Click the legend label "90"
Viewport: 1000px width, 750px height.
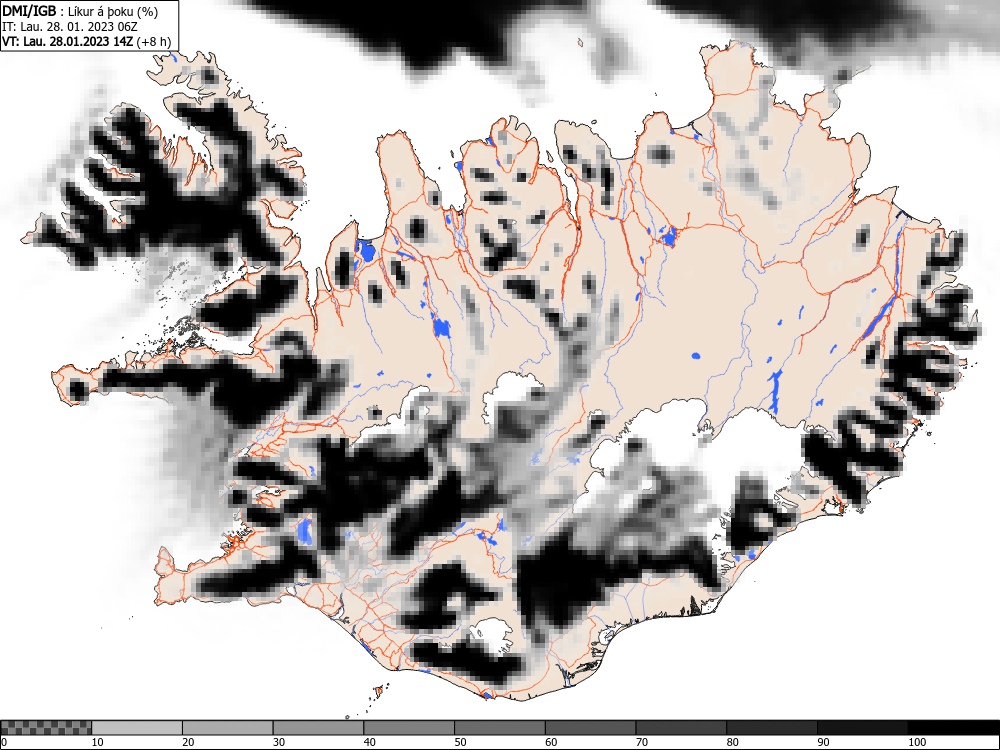823,742
